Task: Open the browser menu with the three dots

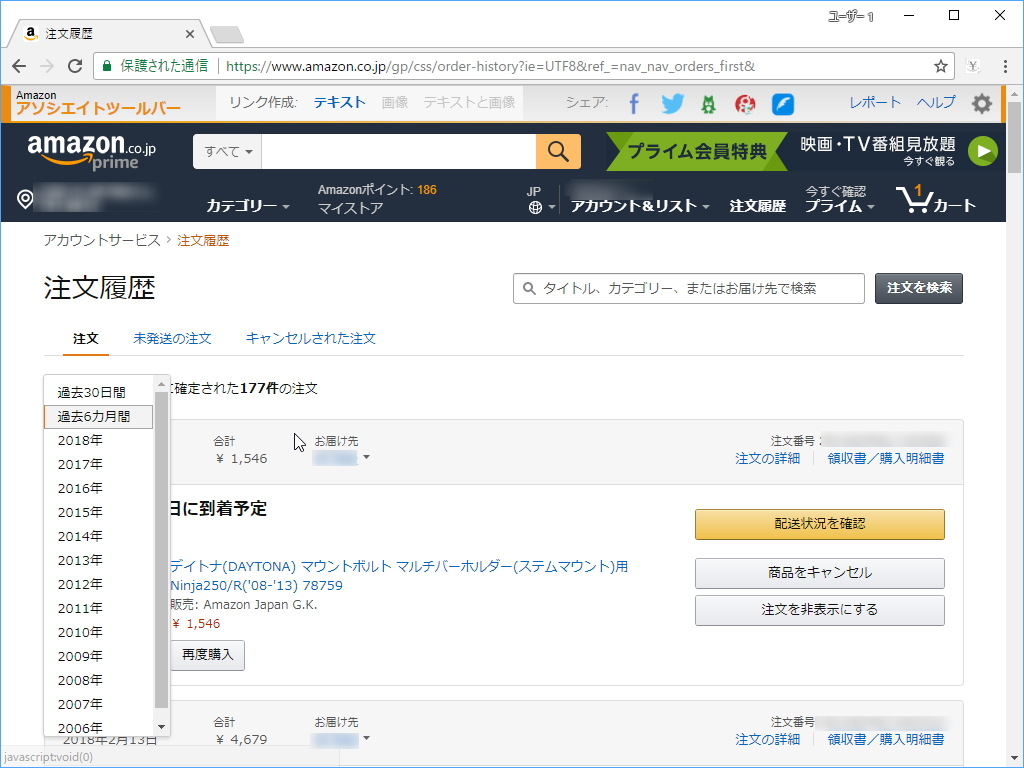Action: 1004,65
